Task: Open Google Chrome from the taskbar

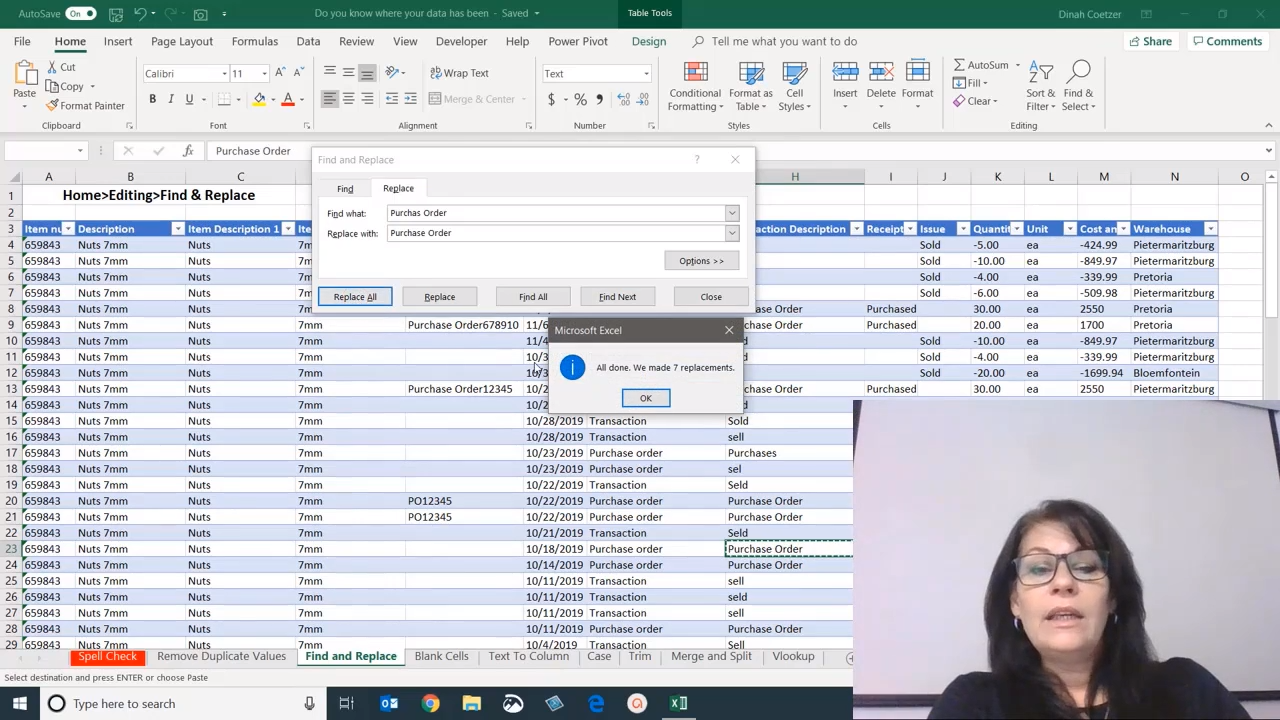Action: (x=430, y=703)
